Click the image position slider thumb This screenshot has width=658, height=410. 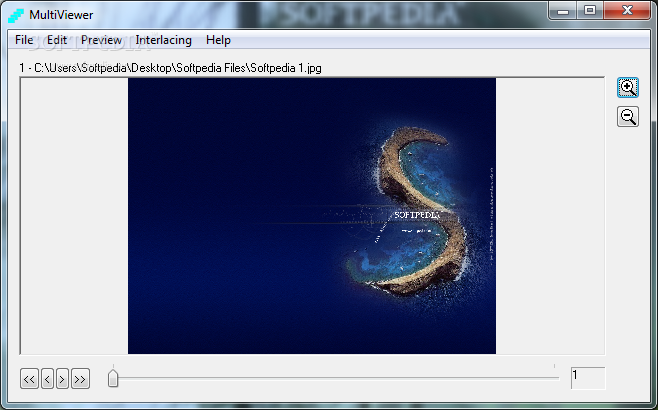(113, 378)
